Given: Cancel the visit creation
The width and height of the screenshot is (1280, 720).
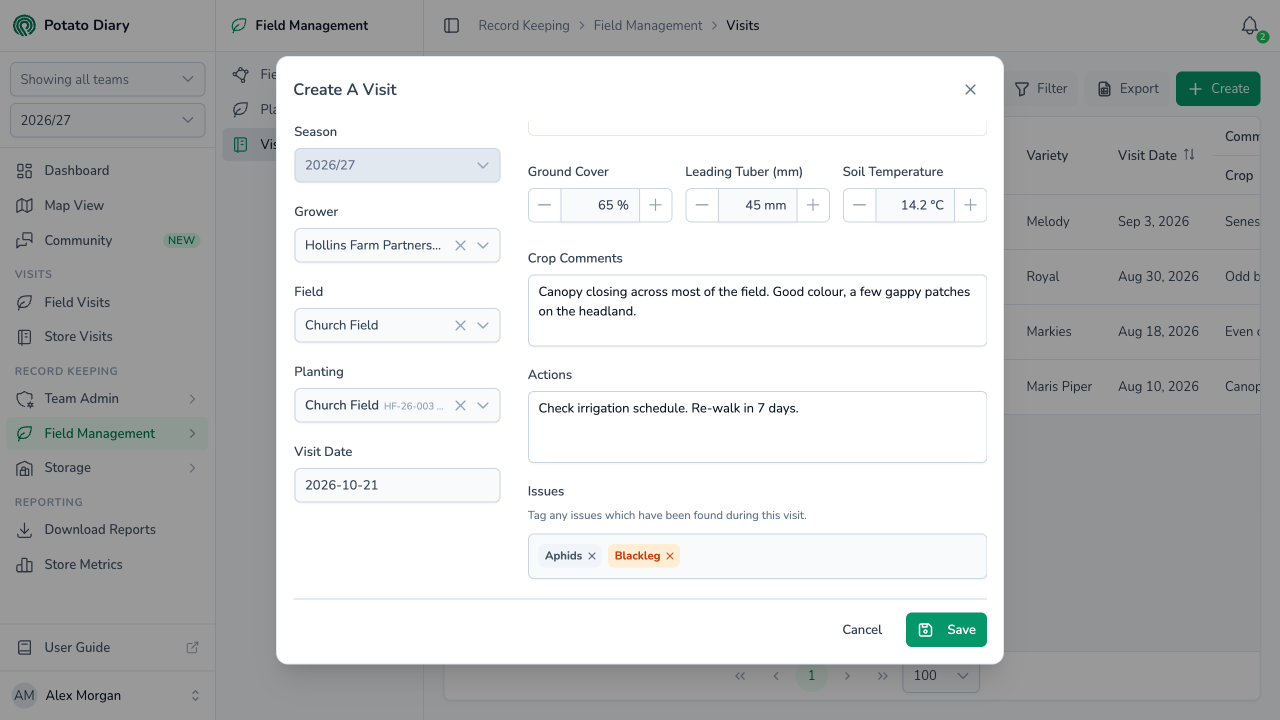Looking at the screenshot, I should tap(862, 630).
